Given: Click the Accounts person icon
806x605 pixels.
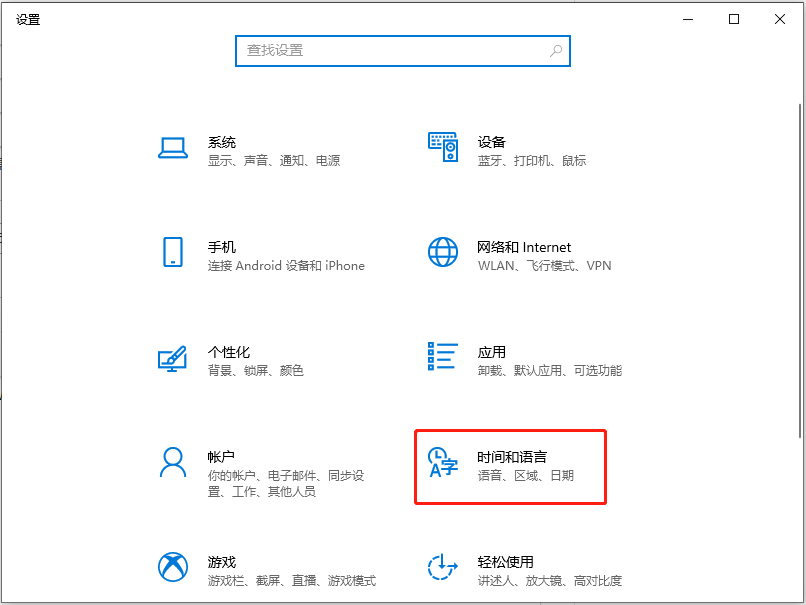Looking at the screenshot, I should point(173,462).
